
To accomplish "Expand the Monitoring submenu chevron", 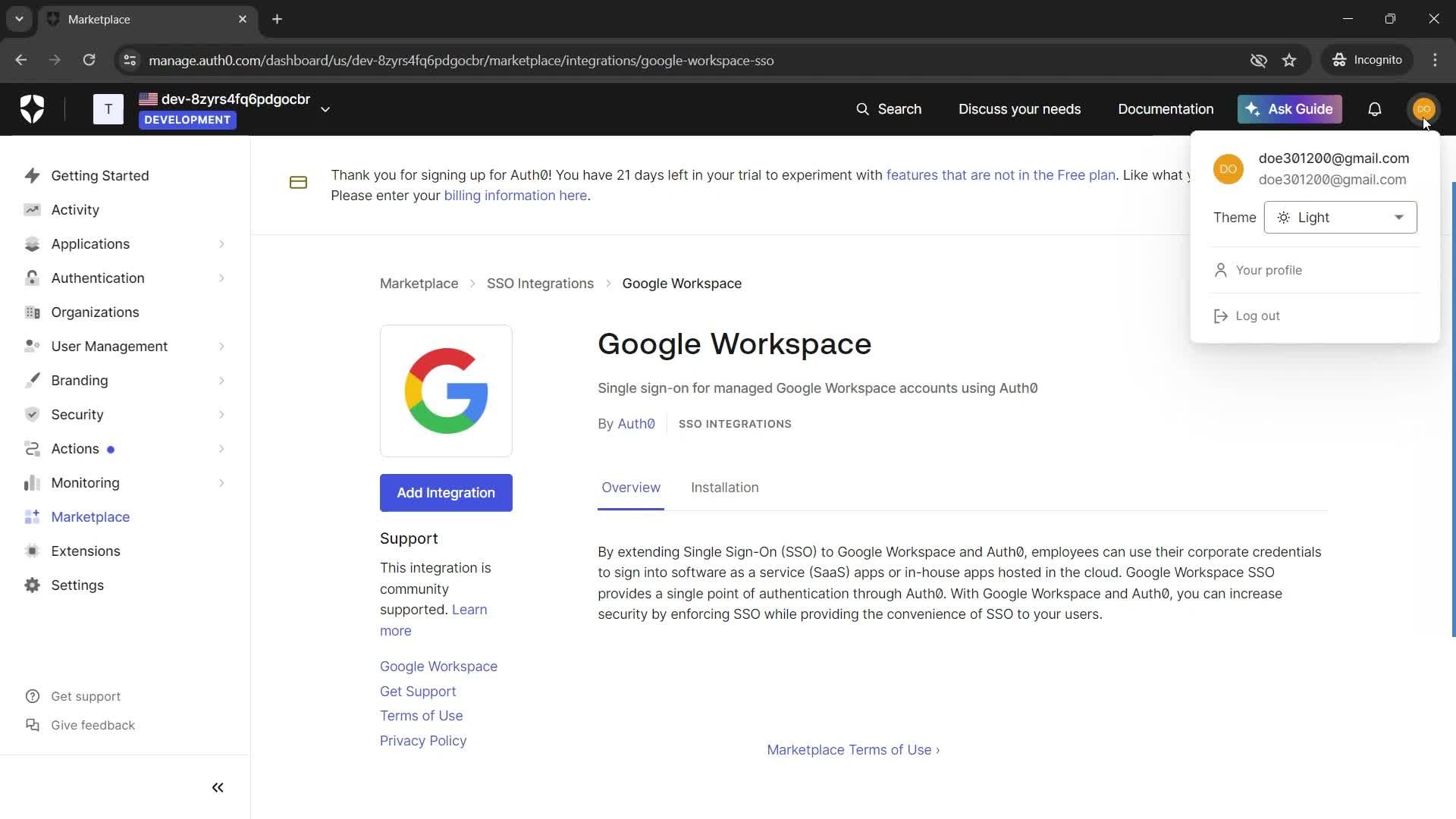I will click(221, 483).
